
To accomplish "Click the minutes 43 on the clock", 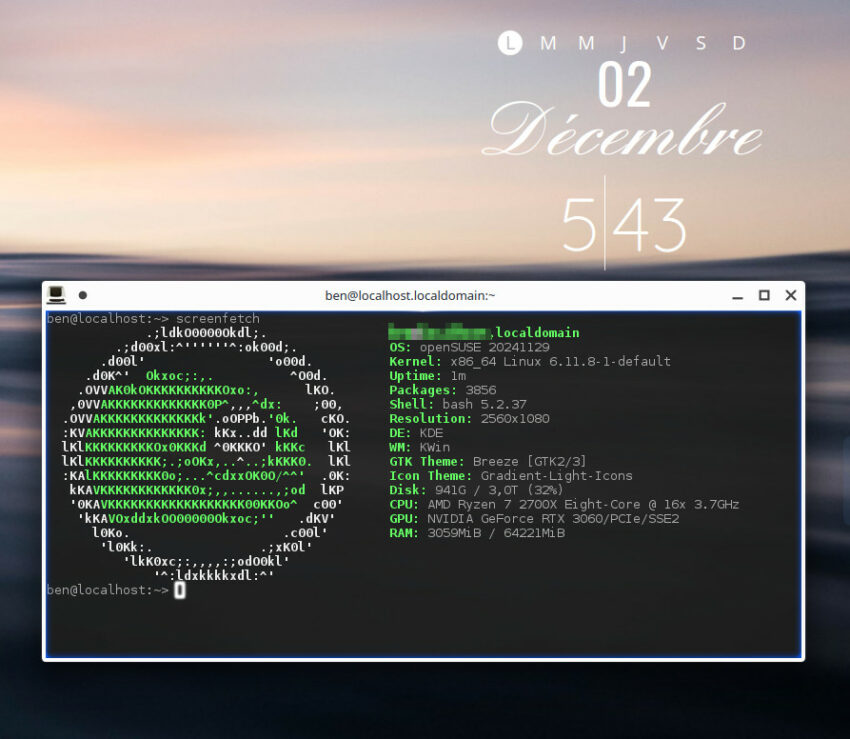I will click(x=650, y=224).
